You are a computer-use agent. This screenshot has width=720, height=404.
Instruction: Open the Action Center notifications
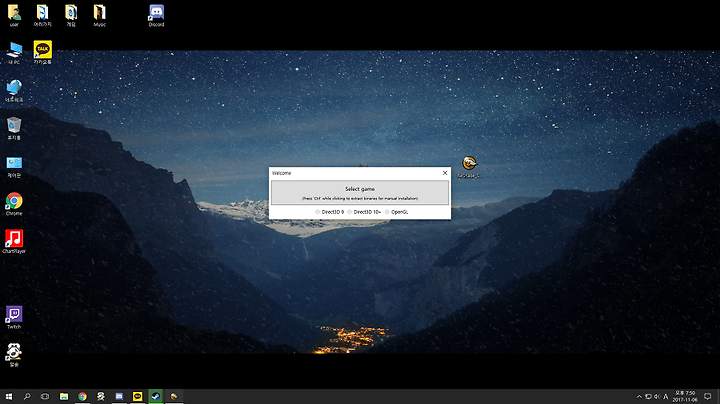point(708,397)
